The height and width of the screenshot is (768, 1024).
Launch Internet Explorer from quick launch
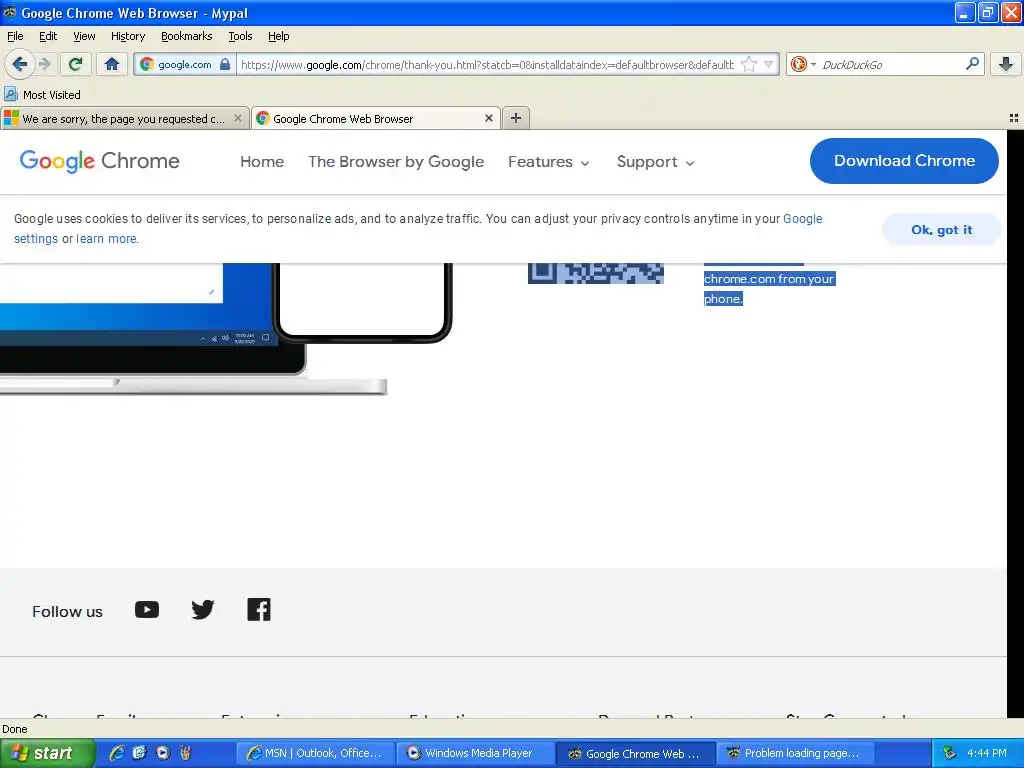(x=116, y=753)
